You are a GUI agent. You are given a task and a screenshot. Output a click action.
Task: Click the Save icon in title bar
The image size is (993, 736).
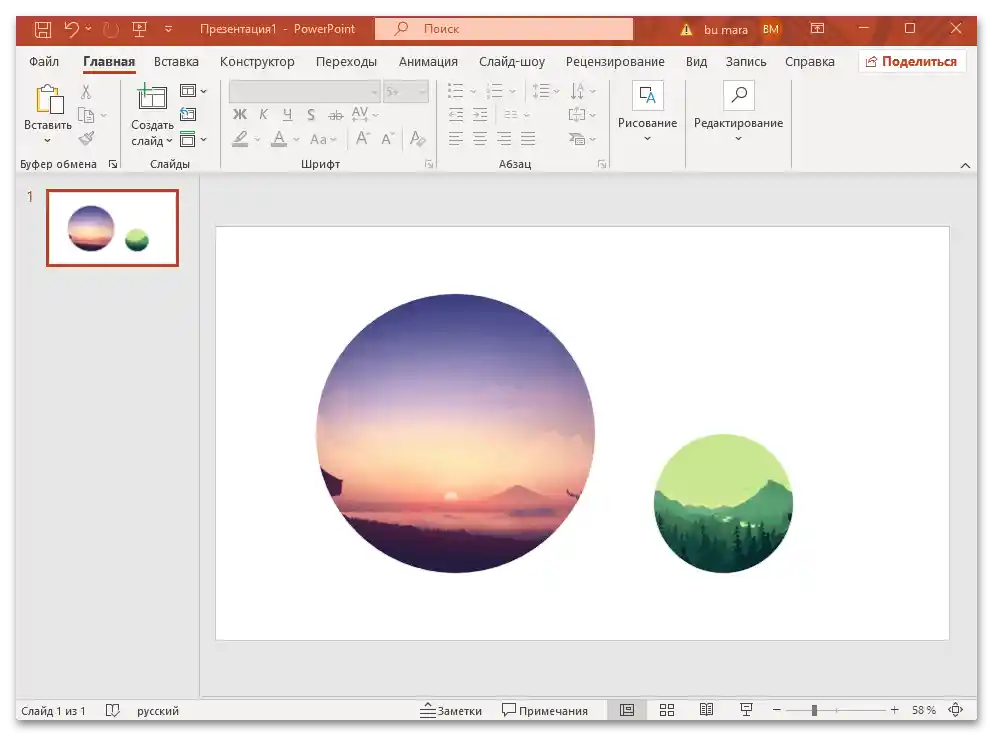pyautogui.click(x=43, y=29)
